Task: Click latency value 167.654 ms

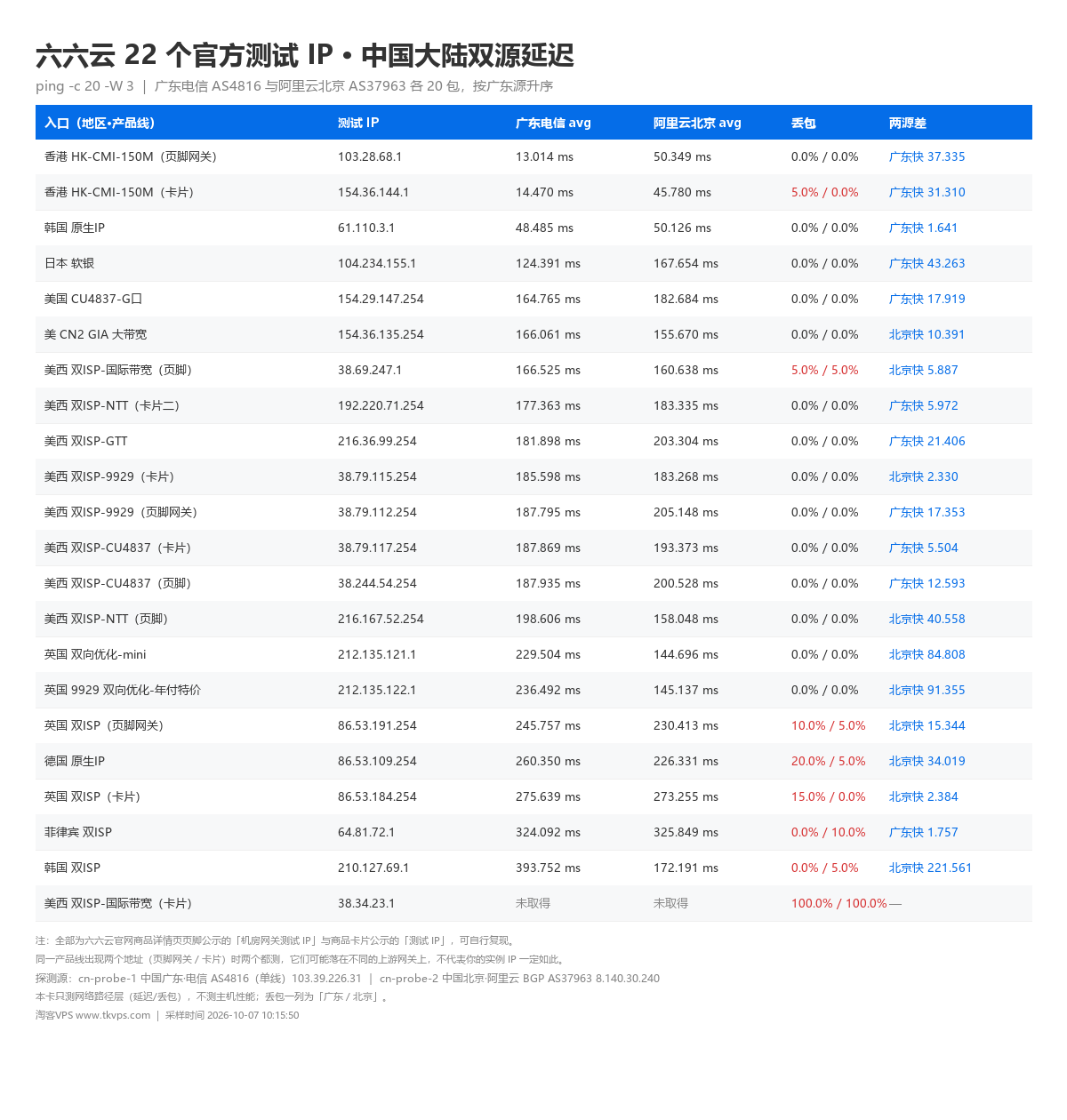Action: tap(686, 263)
